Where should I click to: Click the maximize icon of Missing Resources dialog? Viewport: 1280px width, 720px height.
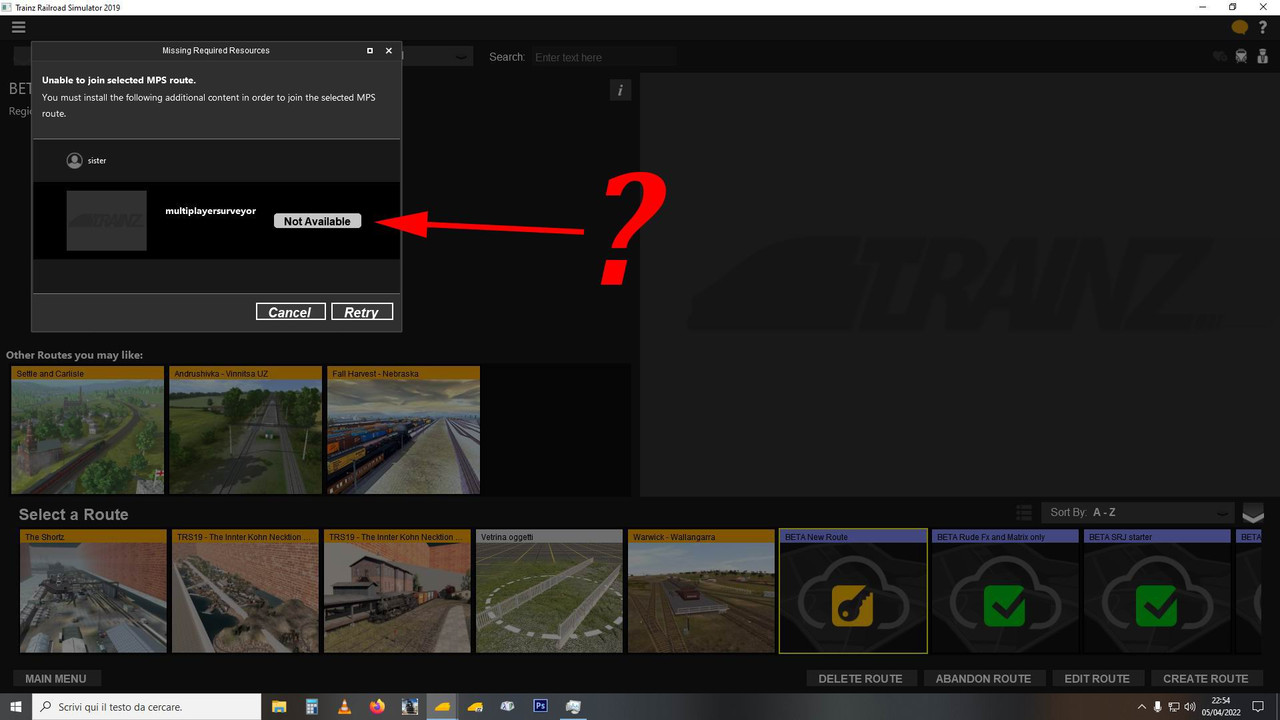[x=370, y=50]
